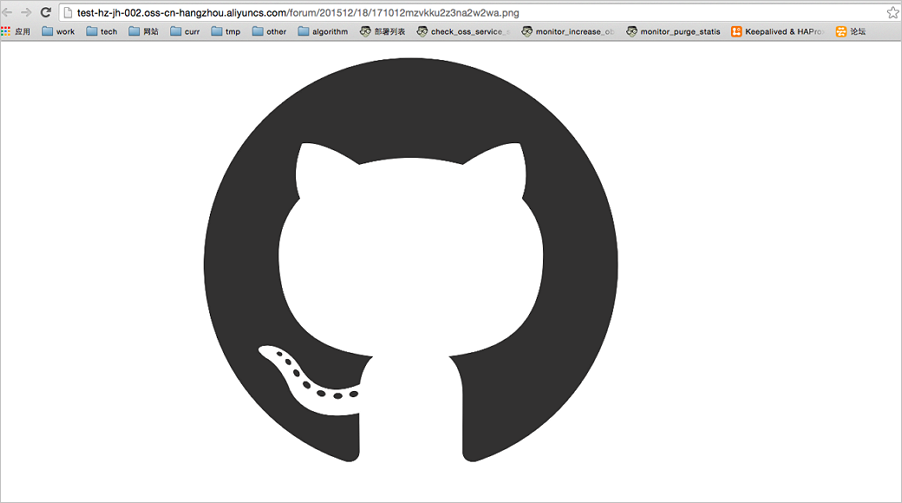
Task: Open the Keepalived & HAProxy bookmark
Action: (778, 32)
